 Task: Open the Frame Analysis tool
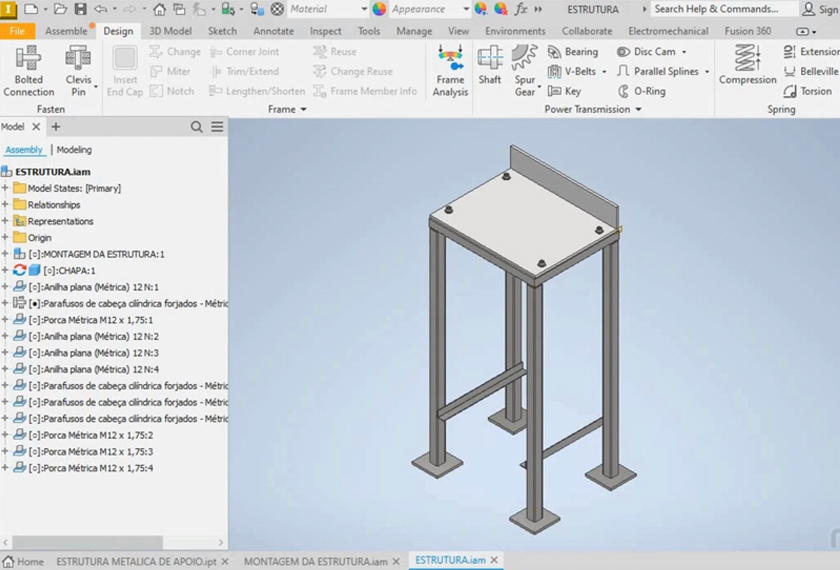pos(450,70)
